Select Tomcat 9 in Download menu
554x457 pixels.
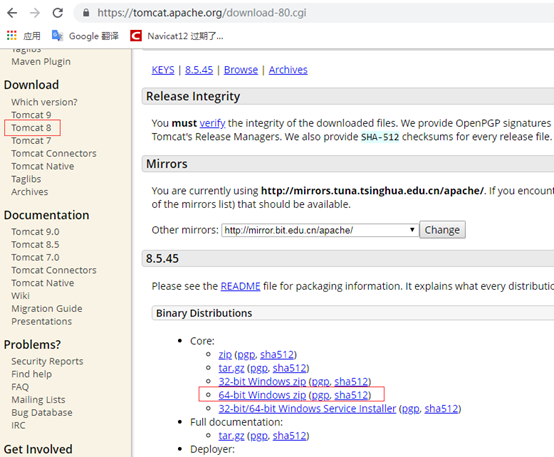point(31,115)
